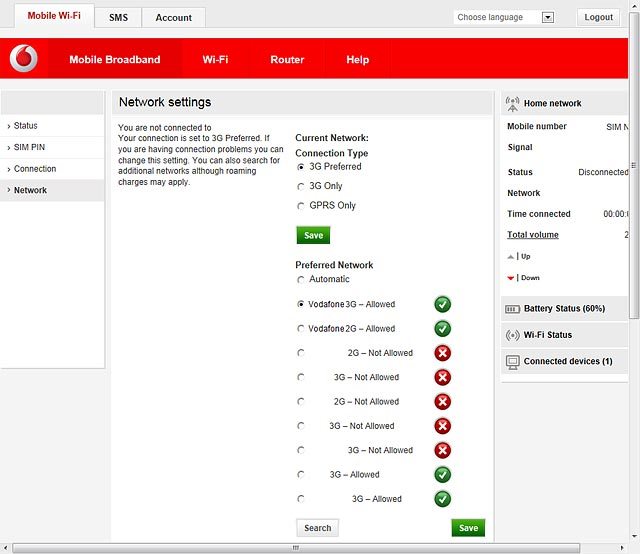Image resolution: width=640 pixels, height=554 pixels.
Task: Collapse the Home network panel header
Action: coord(564,103)
